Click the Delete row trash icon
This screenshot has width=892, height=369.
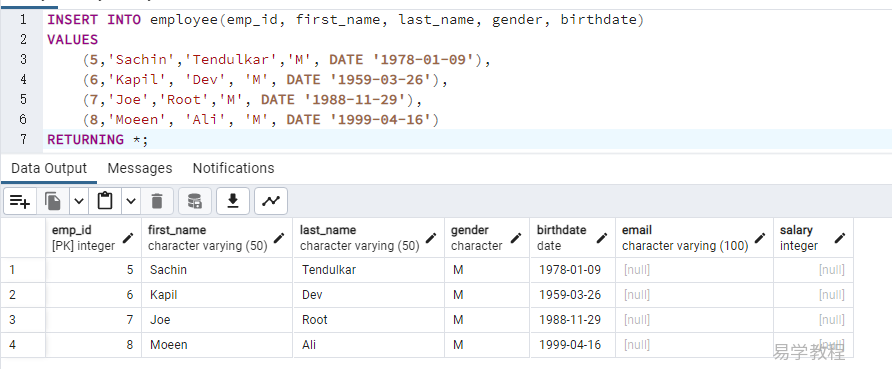pos(157,201)
